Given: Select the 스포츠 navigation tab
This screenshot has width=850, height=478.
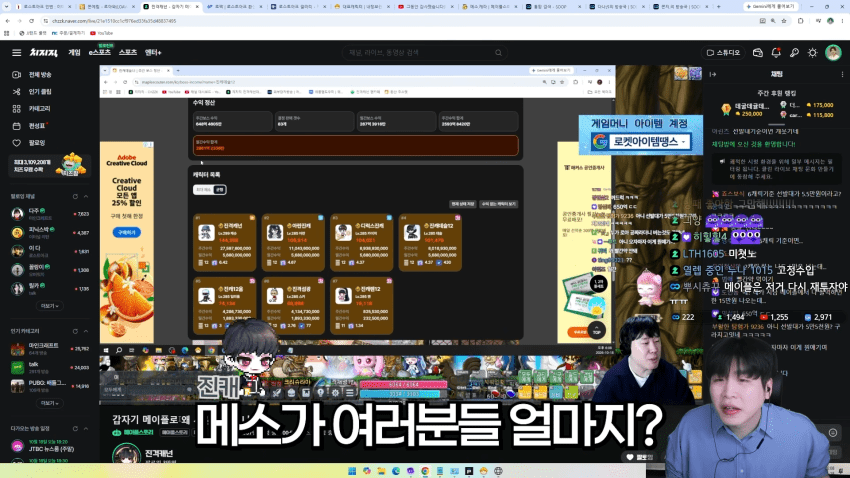Looking at the screenshot, I should click(x=128, y=53).
